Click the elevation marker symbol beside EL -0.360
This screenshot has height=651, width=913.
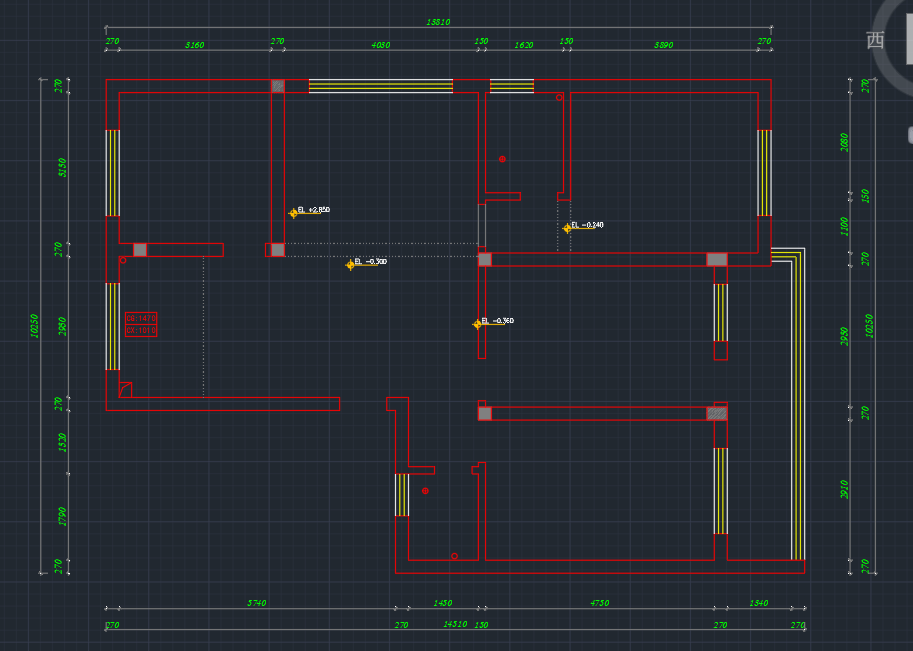(477, 324)
